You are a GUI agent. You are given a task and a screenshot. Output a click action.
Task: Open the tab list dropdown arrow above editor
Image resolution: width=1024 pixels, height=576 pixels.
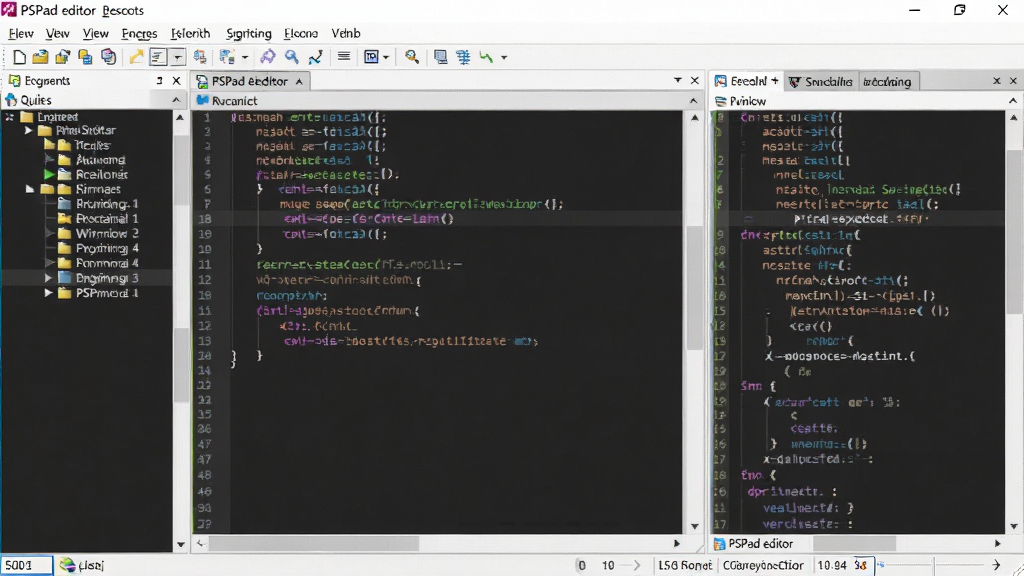tap(678, 80)
